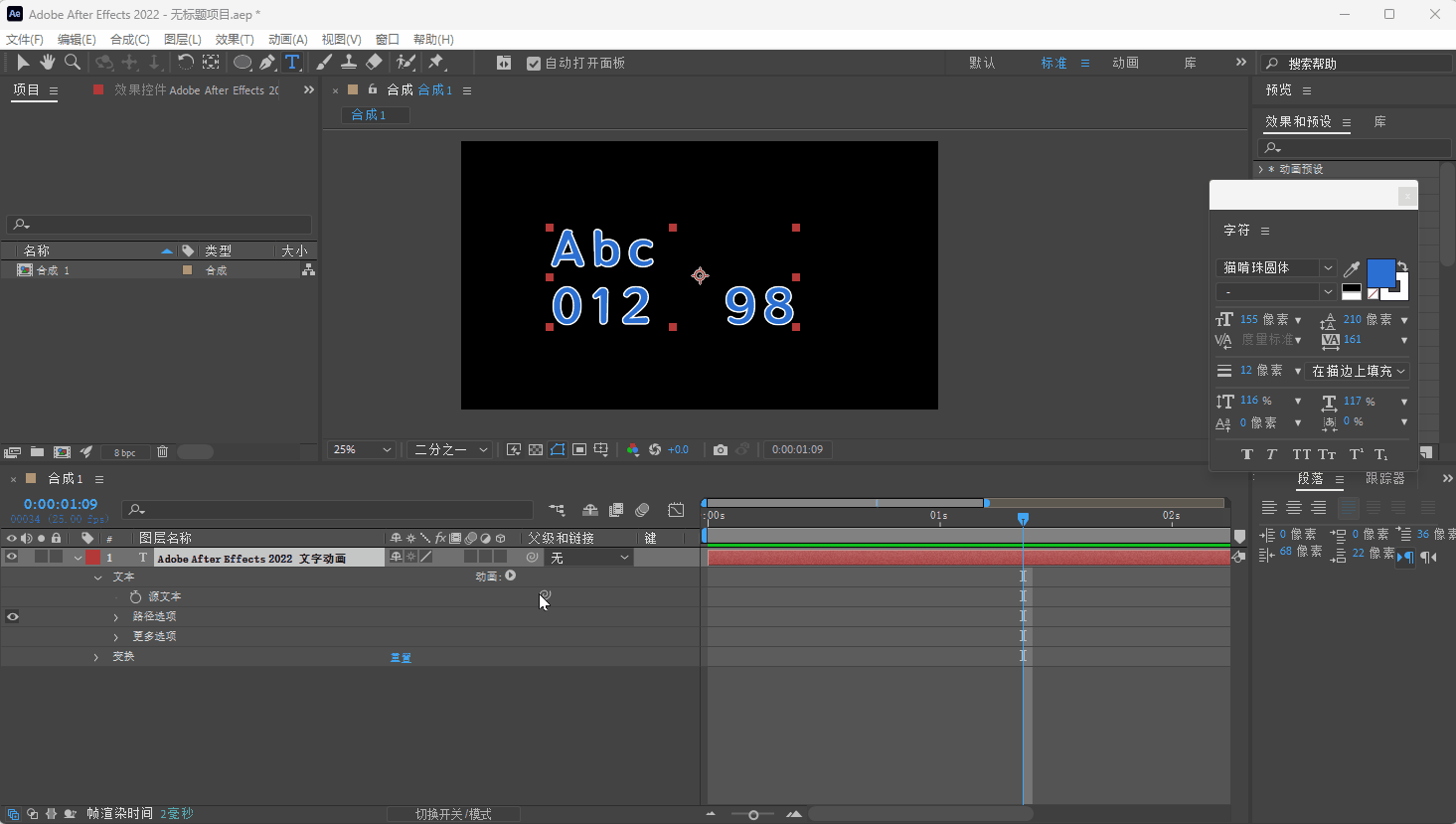Align paragraph text to center
The height and width of the screenshot is (824, 1456).
[1294, 508]
